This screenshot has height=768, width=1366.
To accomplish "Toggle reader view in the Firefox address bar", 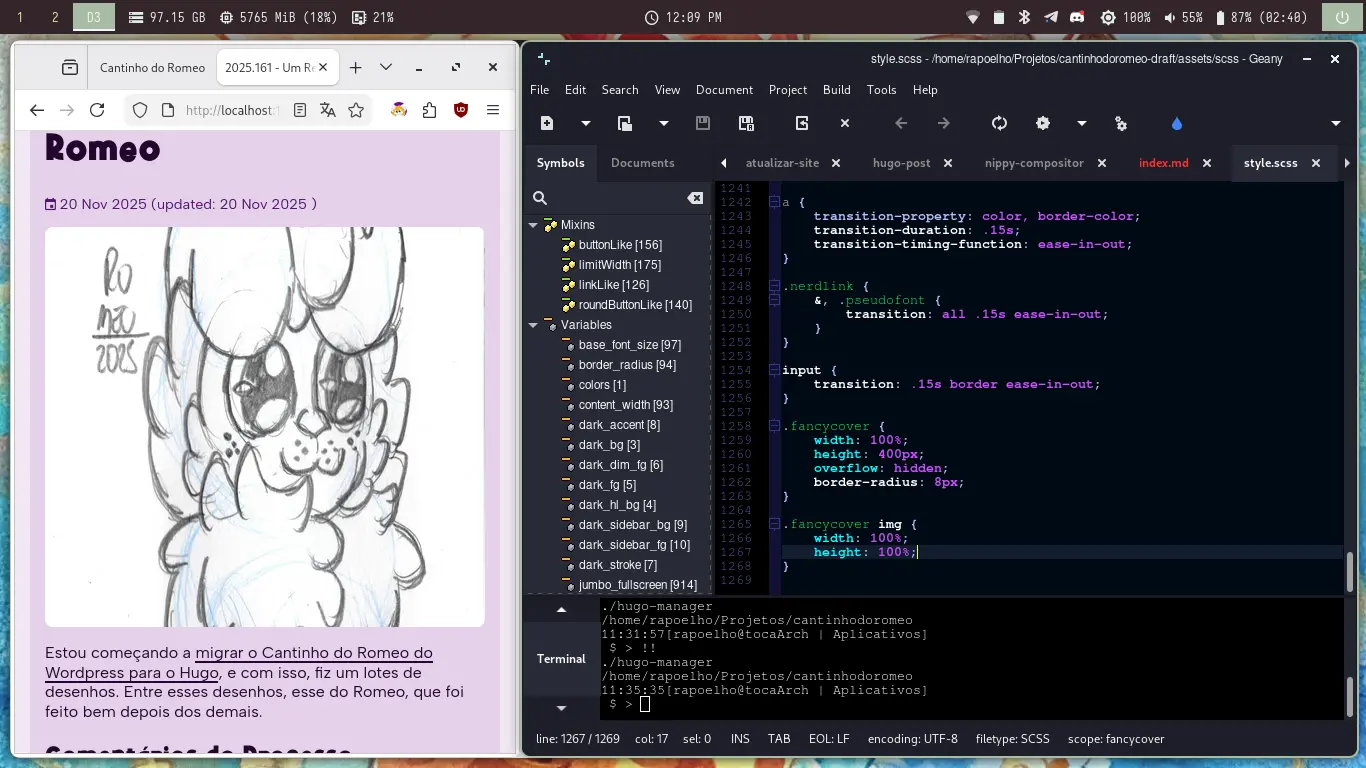I will click(x=300, y=110).
